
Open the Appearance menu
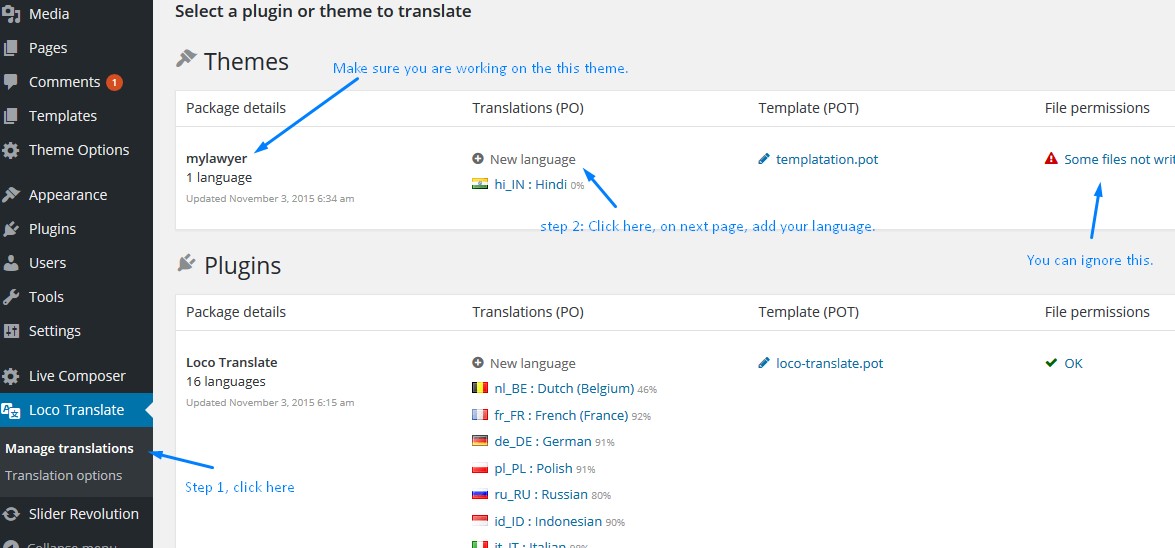(67, 195)
